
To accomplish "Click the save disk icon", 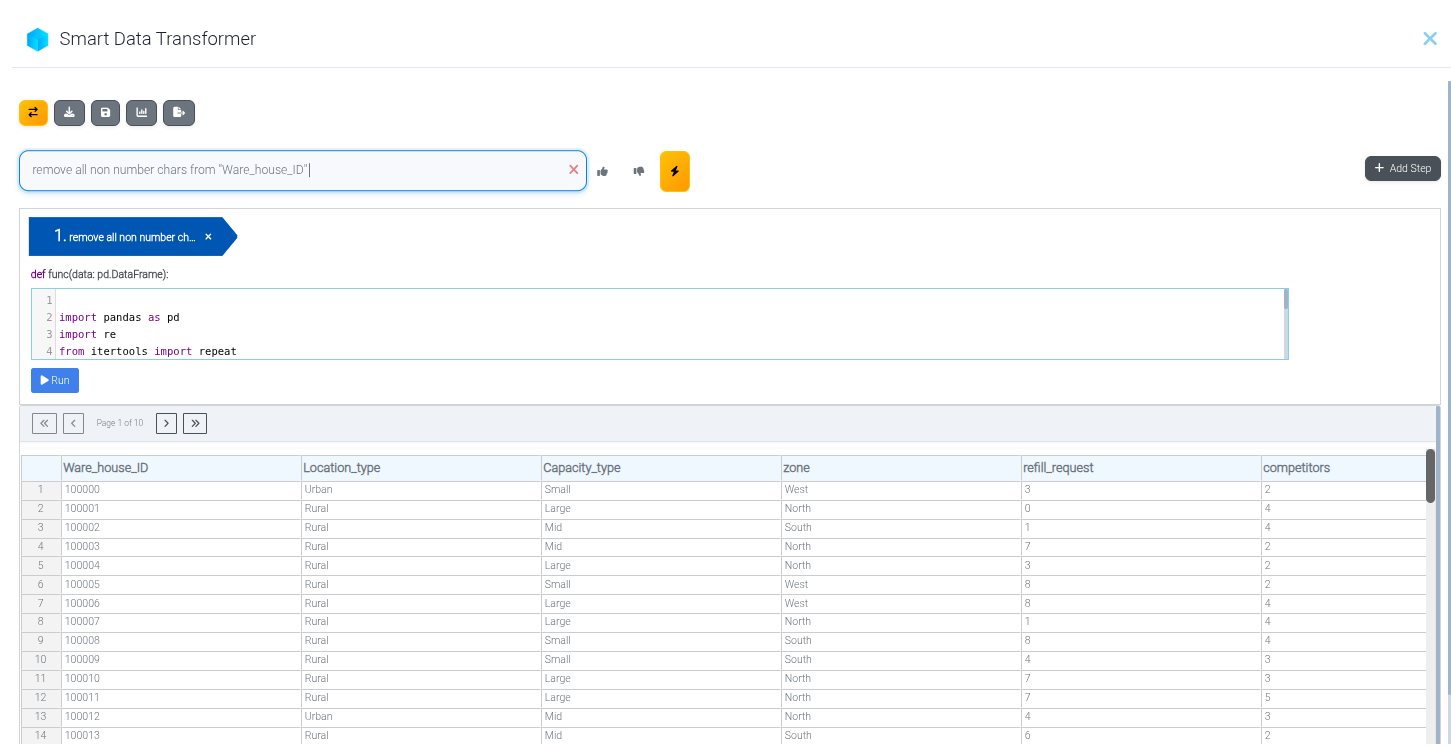I will coord(105,113).
